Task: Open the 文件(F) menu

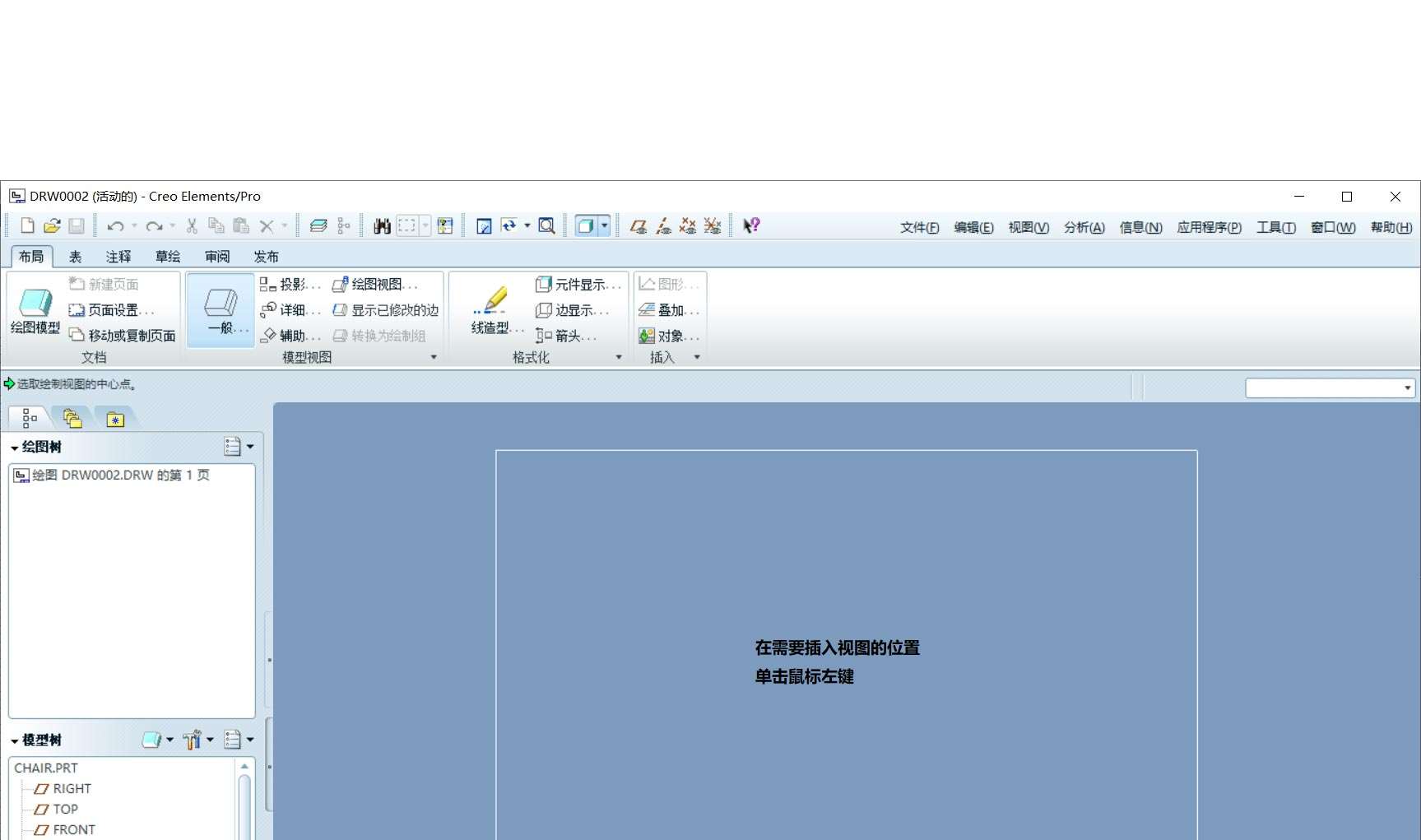Action: tap(919, 228)
